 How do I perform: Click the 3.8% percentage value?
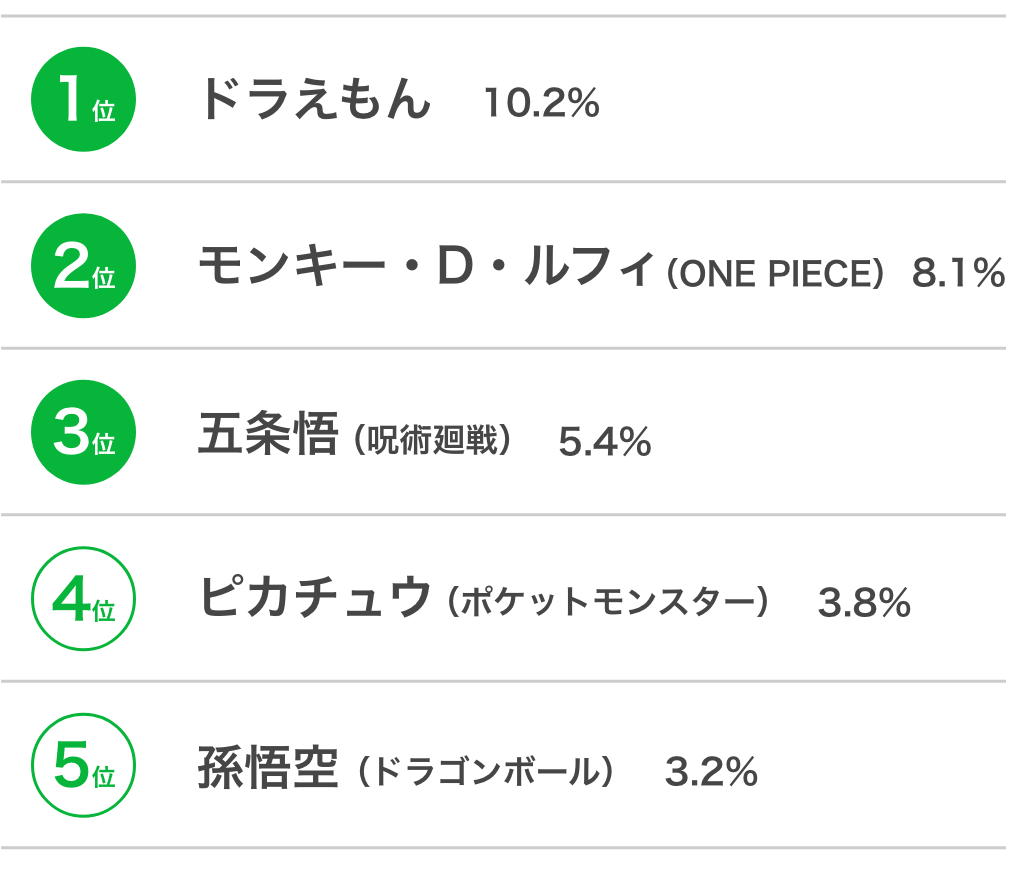tap(864, 603)
